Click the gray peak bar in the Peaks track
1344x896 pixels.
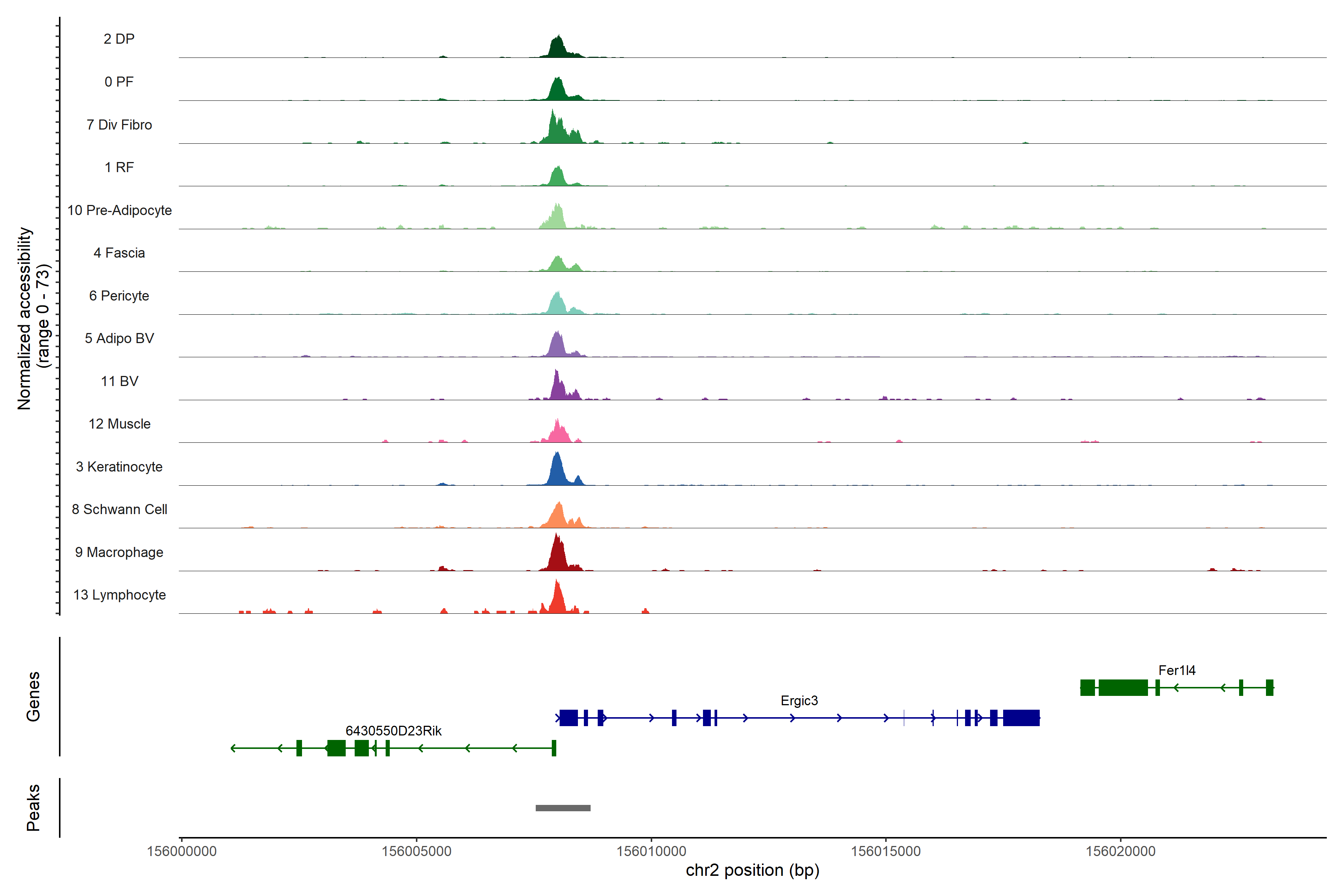click(563, 808)
